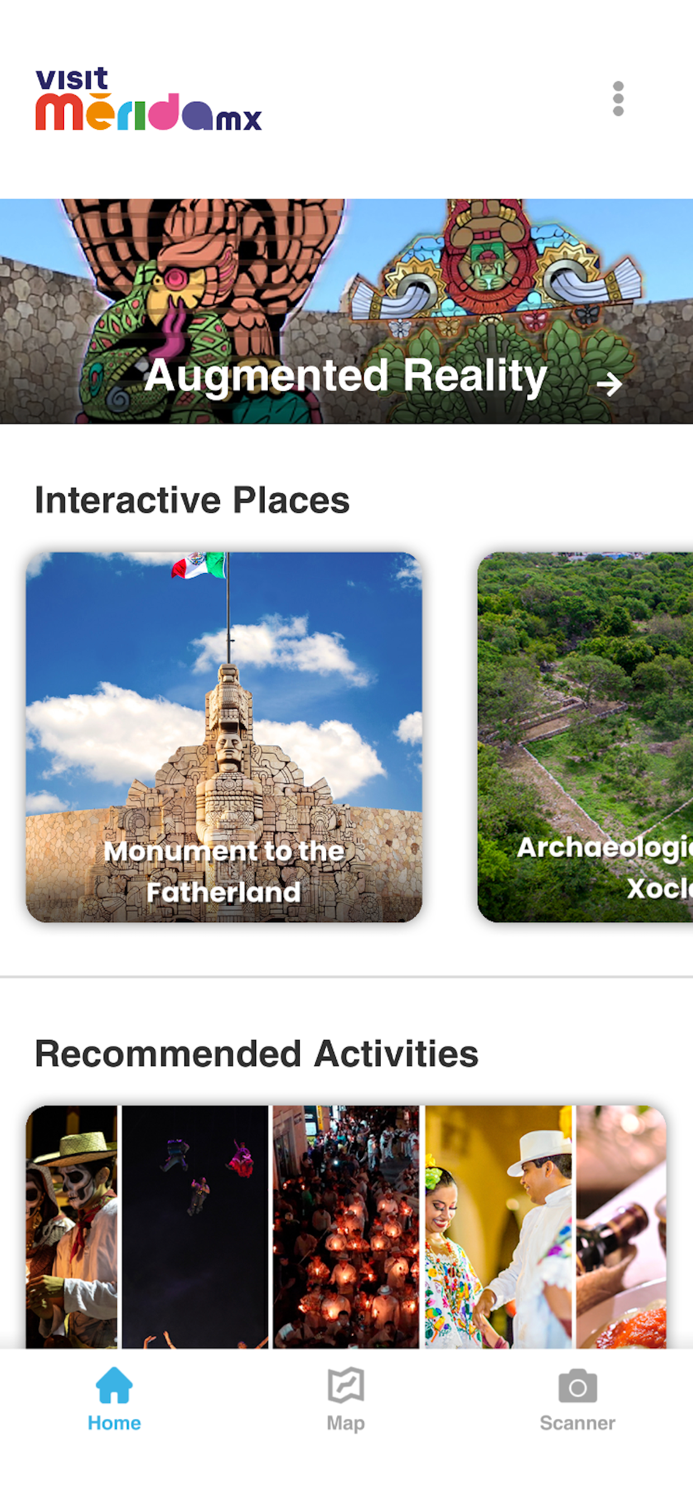The height and width of the screenshot is (1500, 693).
Task: Switch to the Map tab
Action: pos(345,1400)
